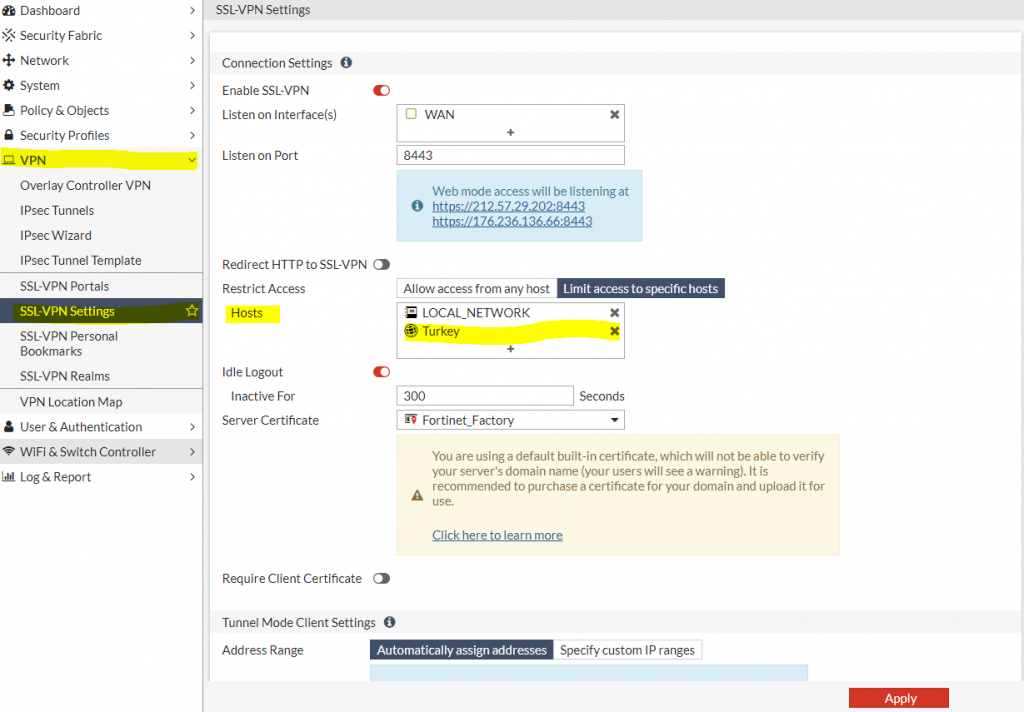
Task: Enable Redirect HTTP to SSL-VPN
Action: coord(381,265)
